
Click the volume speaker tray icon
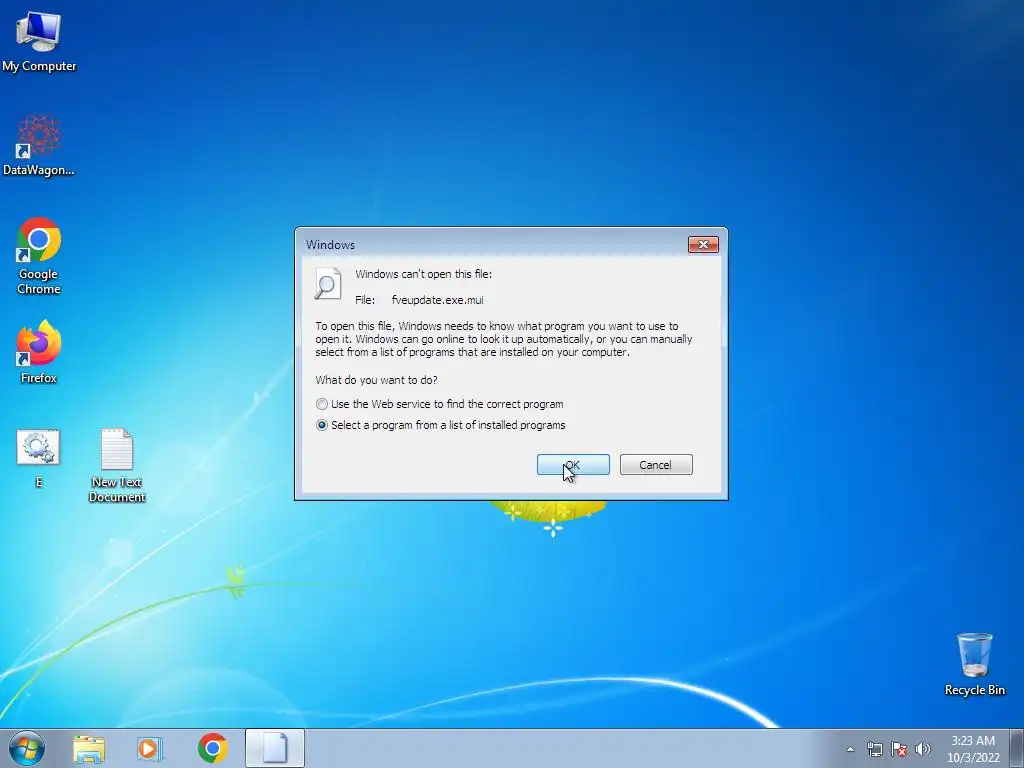pyautogui.click(x=923, y=749)
